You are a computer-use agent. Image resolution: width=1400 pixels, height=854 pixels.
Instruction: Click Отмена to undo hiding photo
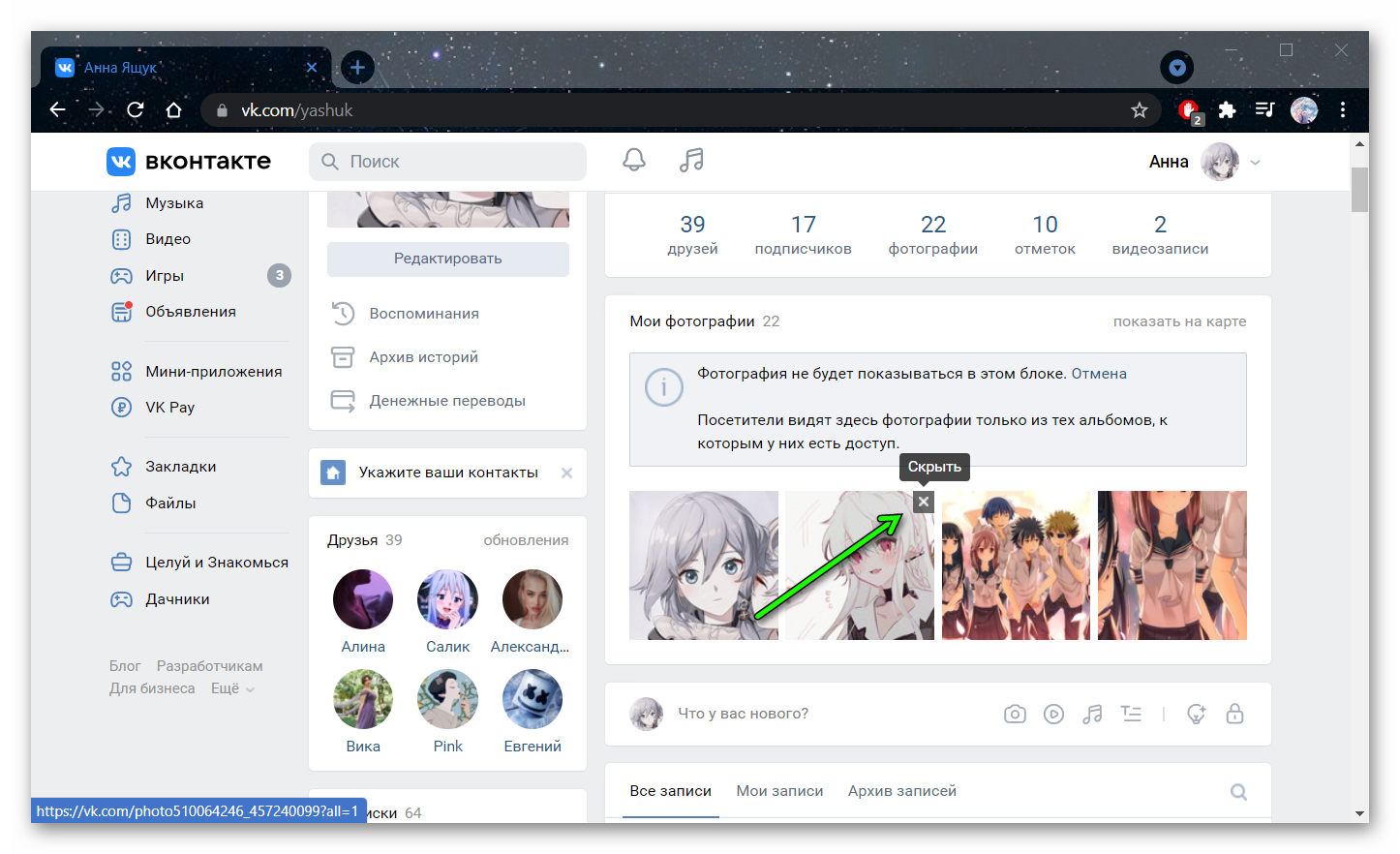click(1099, 374)
